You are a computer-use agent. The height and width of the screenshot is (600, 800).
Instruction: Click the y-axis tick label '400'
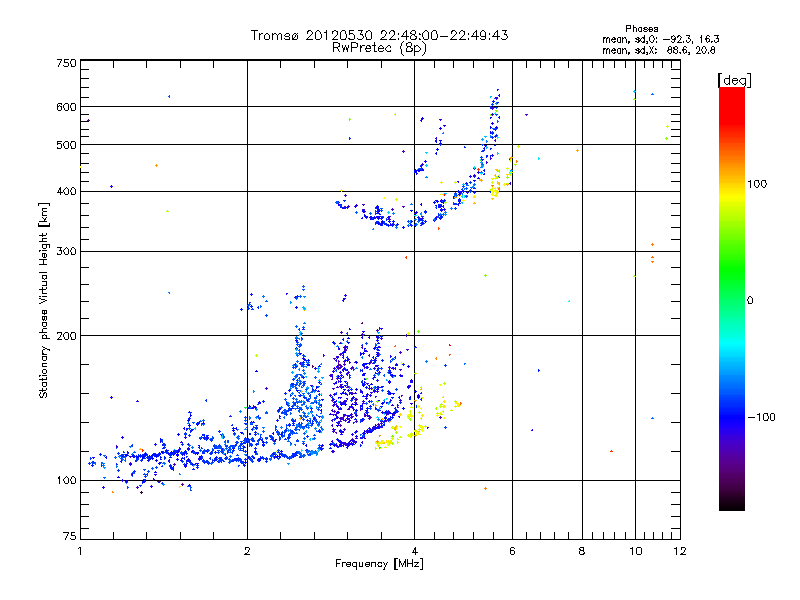tap(66, 192)
